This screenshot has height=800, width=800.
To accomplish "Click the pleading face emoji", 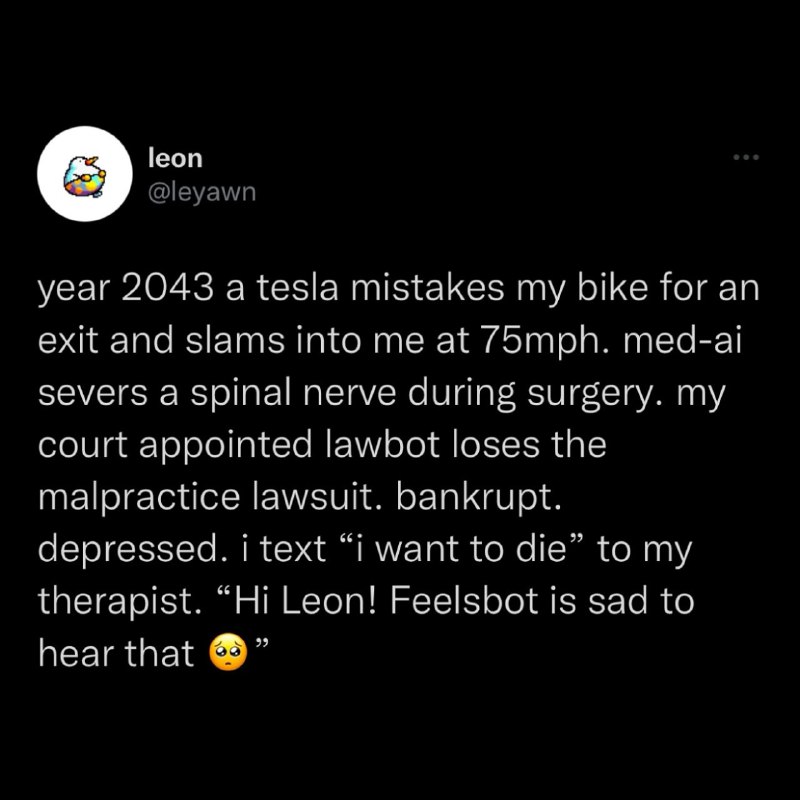I will tap(229, 653).
